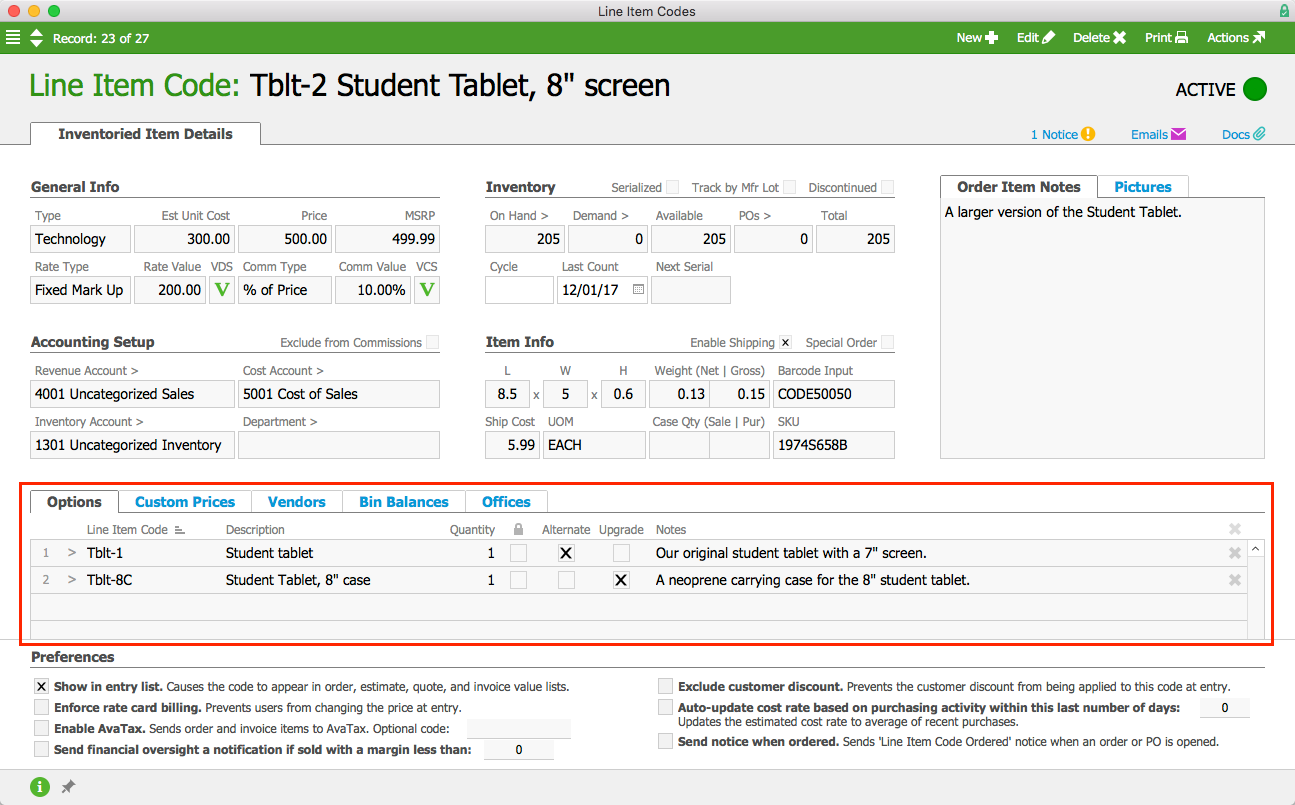This screenshot has height=805, width=1295.
Task: Switch to the Custom Prices tab
Action: (x=185, y=502)
